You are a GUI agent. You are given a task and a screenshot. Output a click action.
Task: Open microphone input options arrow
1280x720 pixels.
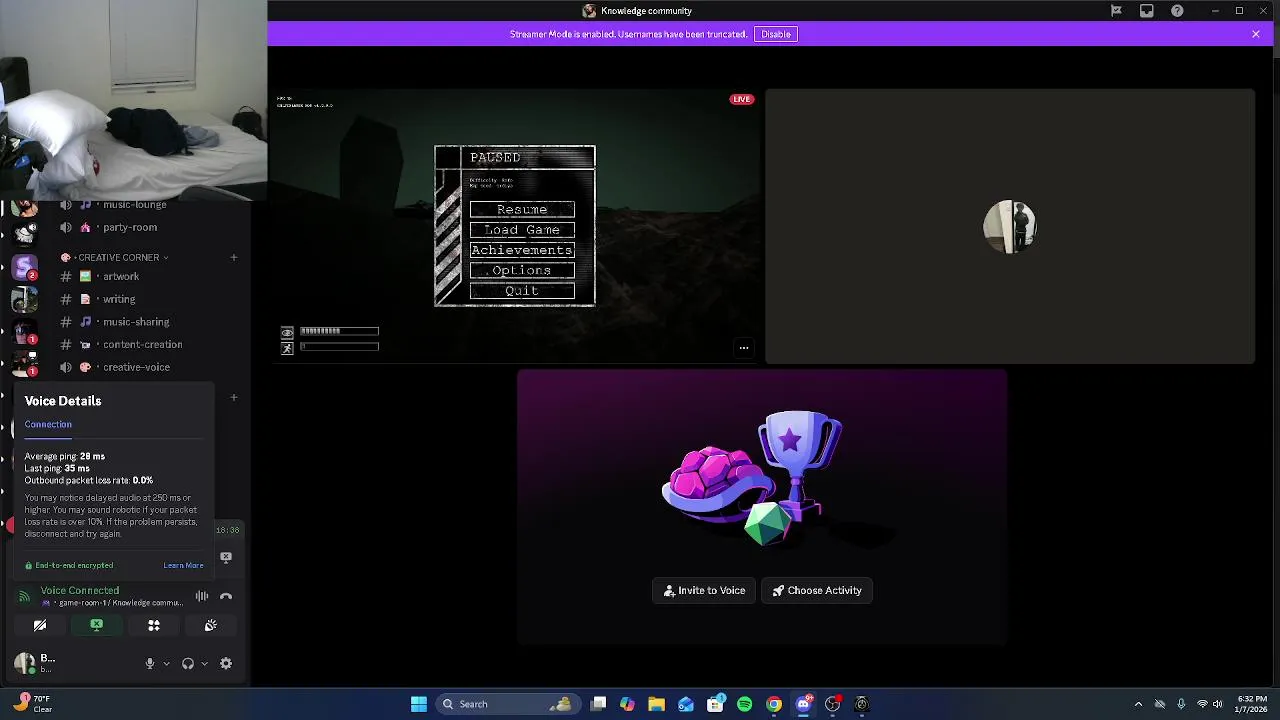(166, 663)
